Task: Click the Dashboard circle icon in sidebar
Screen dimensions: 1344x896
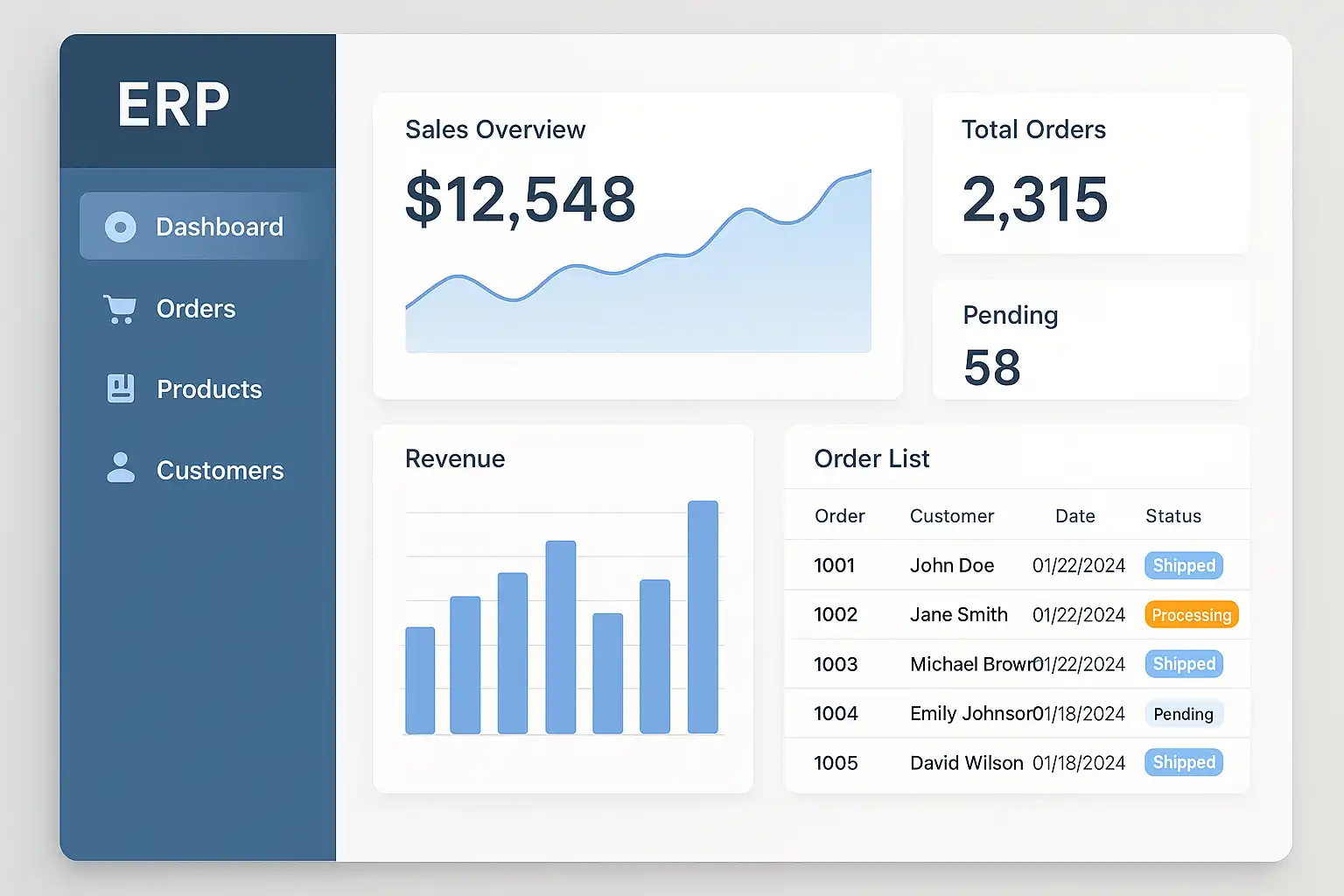Action: (x=121, y=227)
